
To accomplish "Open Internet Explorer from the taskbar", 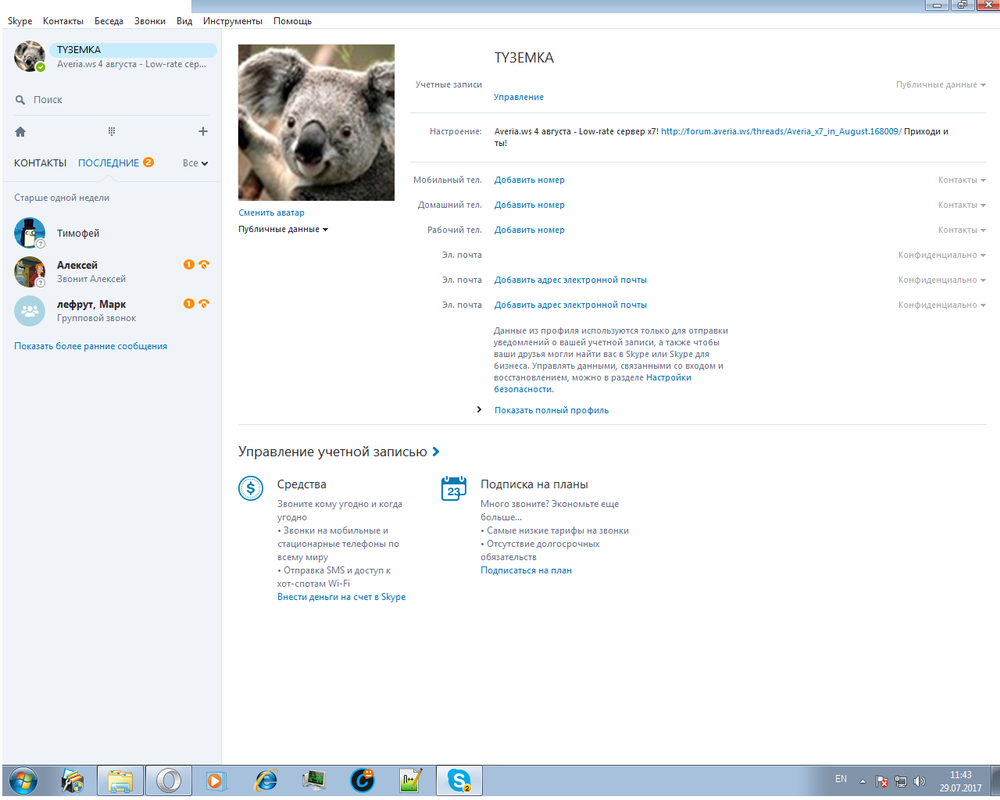I will [266, 780].
